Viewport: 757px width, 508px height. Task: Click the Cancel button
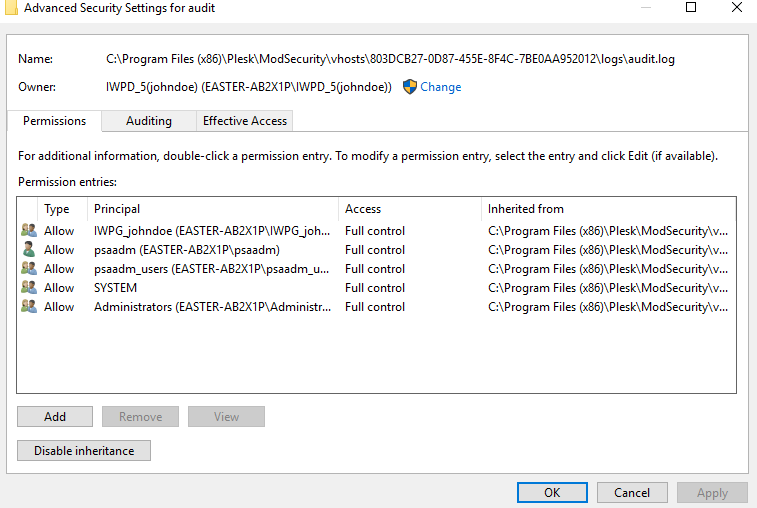tap(632, 493)
